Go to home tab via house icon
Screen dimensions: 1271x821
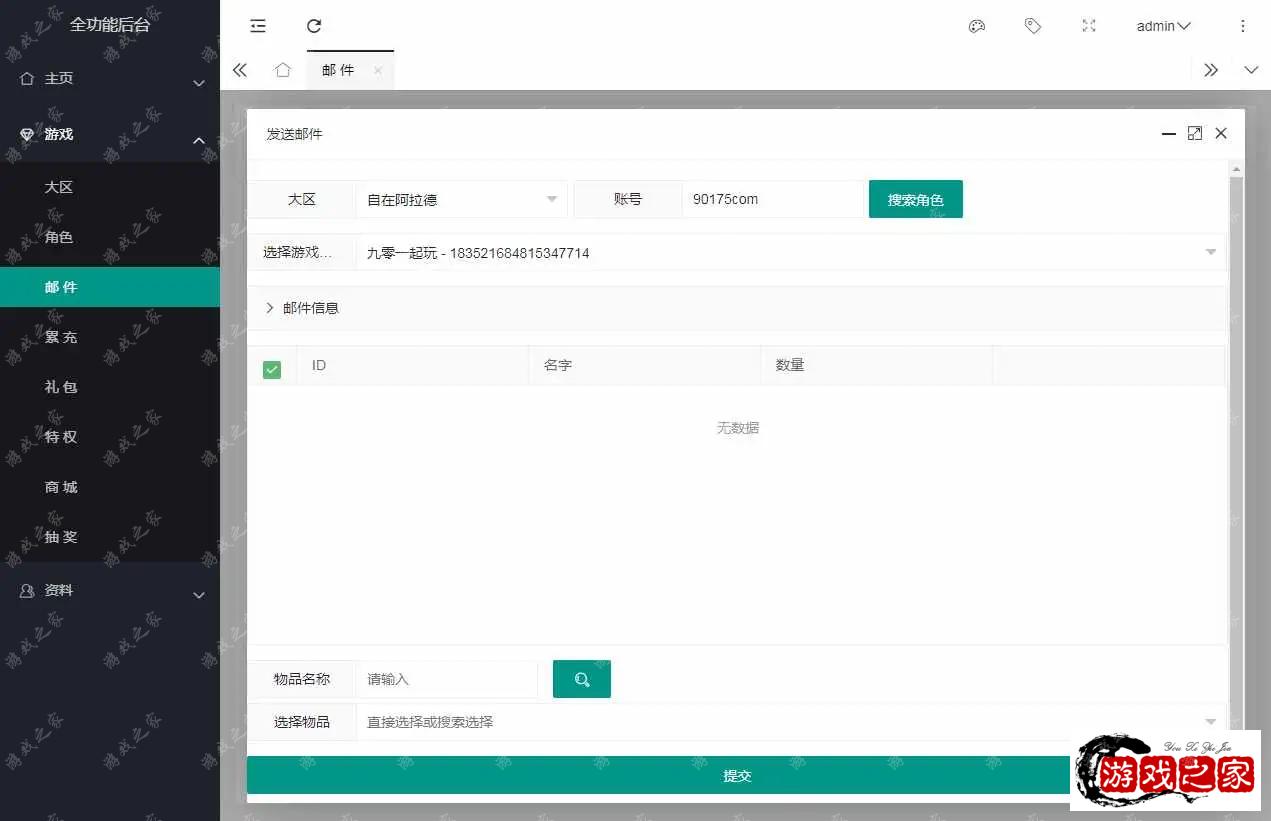(283, 70)
